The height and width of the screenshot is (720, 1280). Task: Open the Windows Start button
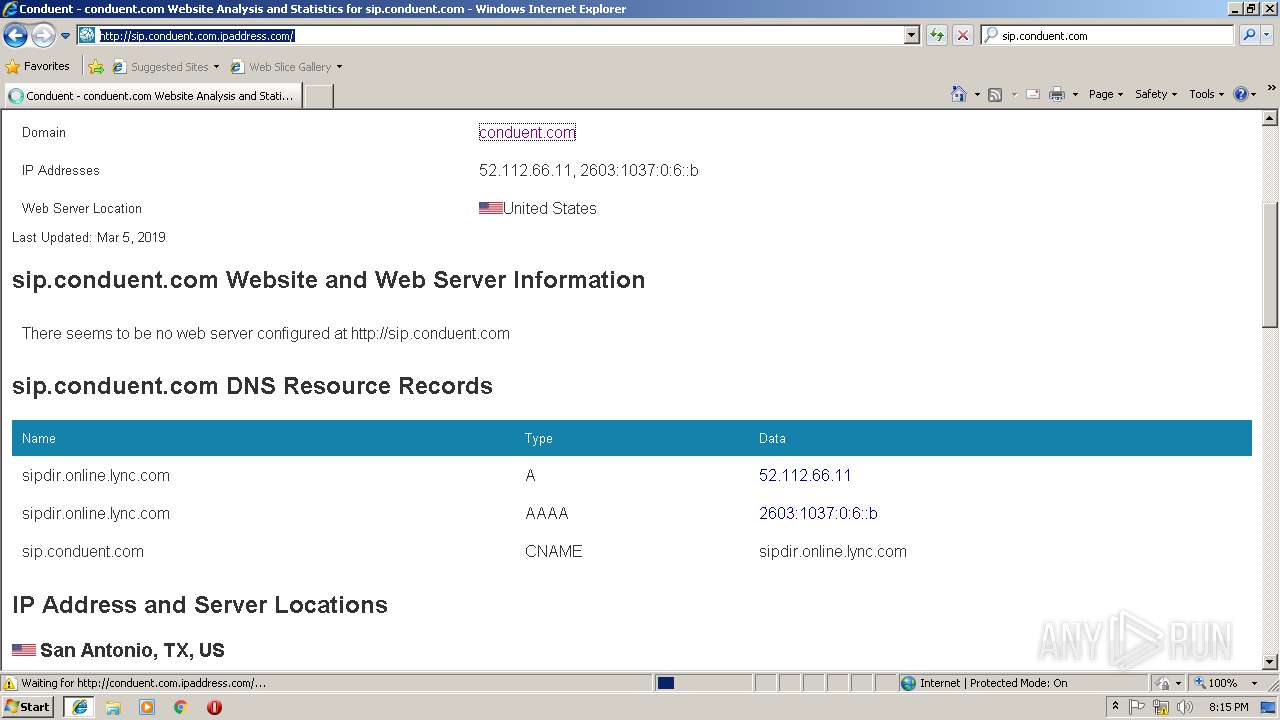pyautogui.click(x=28, y=706)
